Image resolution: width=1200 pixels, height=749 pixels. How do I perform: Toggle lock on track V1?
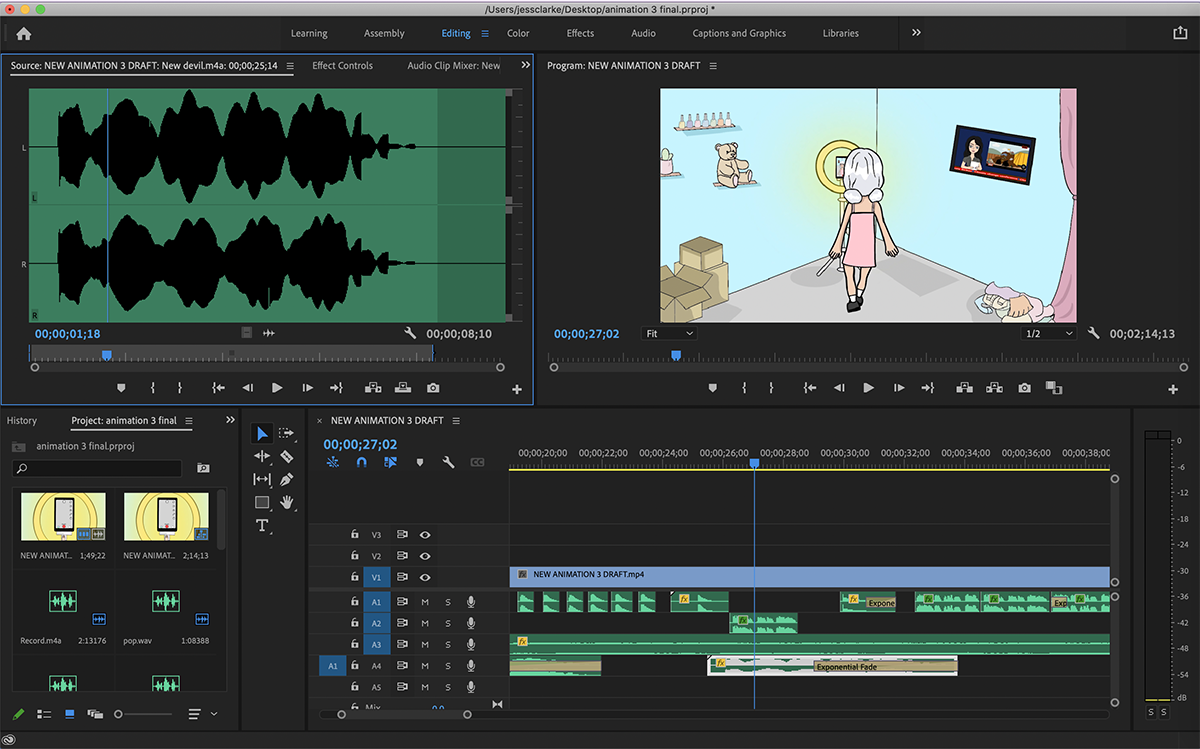[x=354, y=577]
